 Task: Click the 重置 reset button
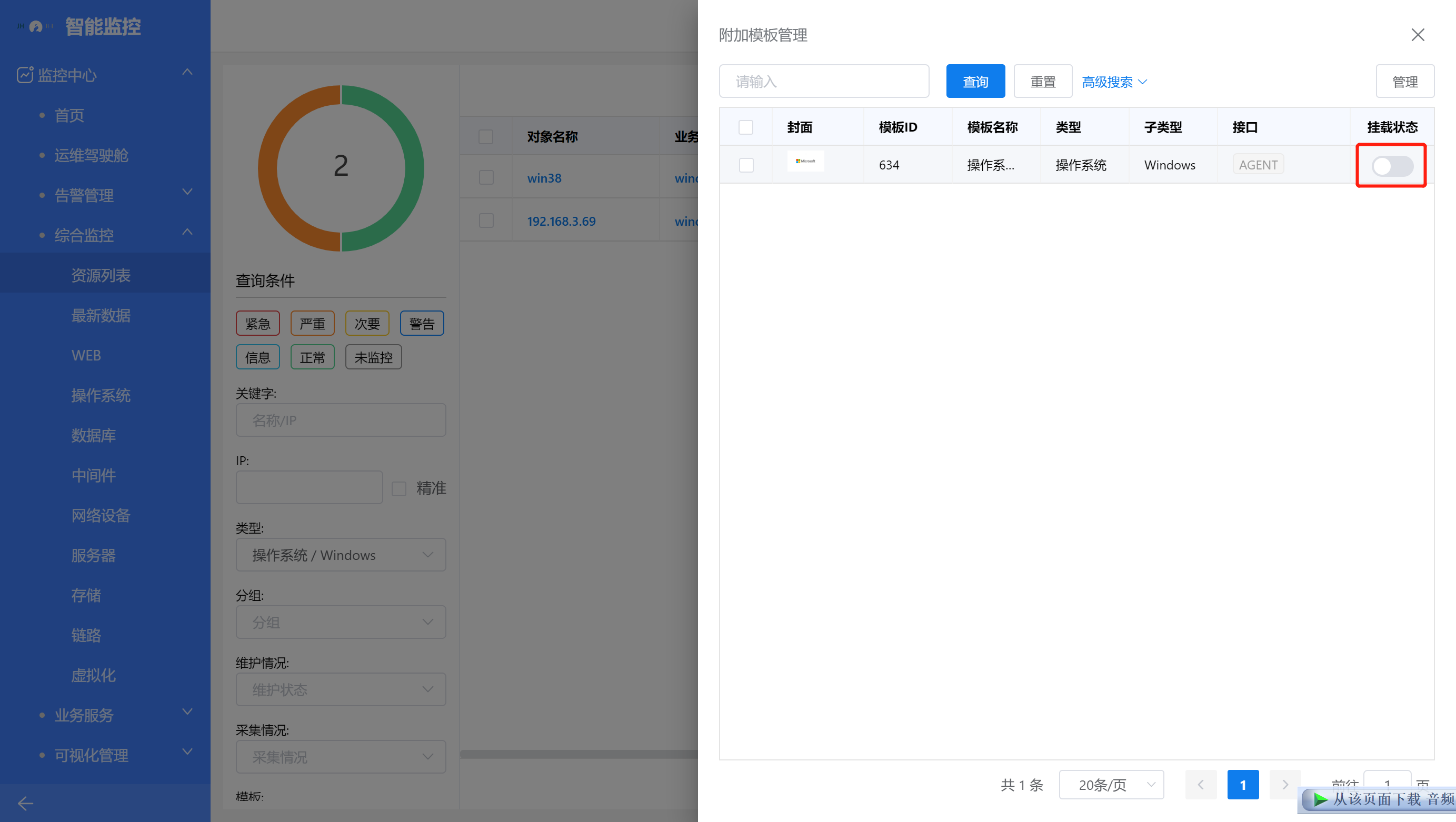[1043, 82]
